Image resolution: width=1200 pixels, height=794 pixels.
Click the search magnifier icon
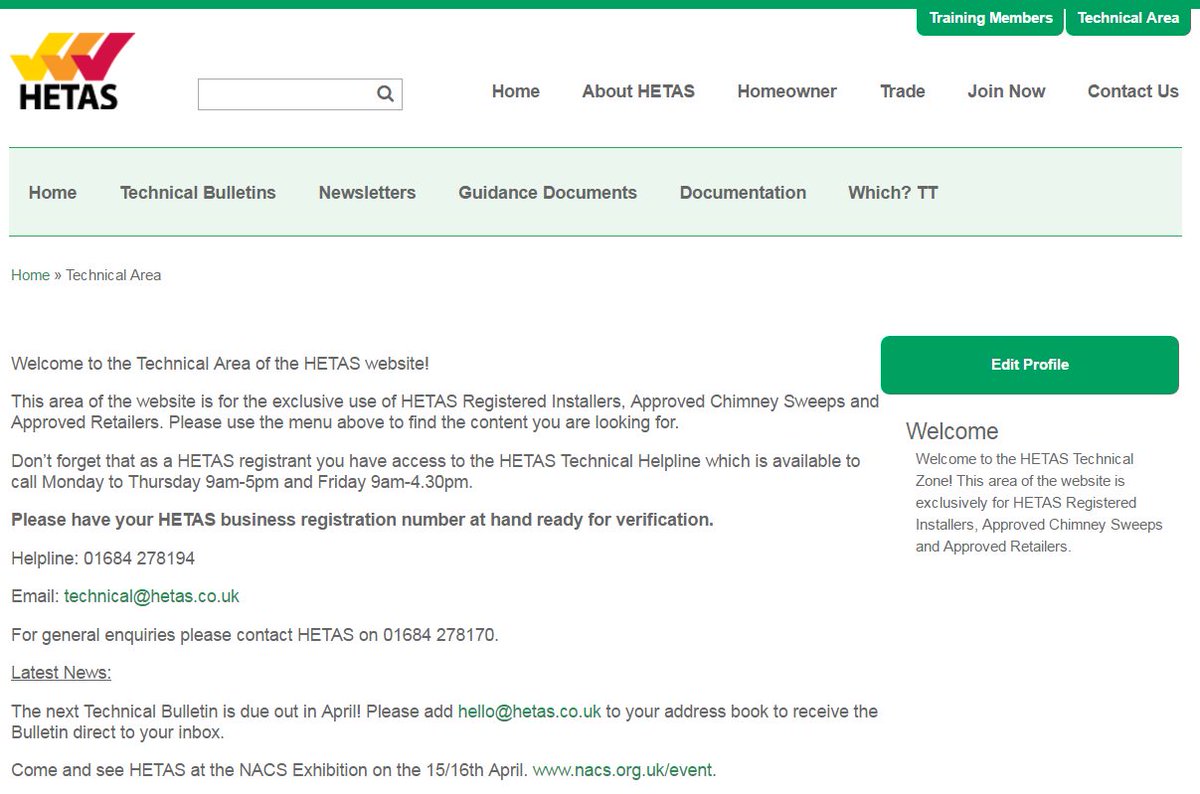pyautogui.click(x=385, y=94)
